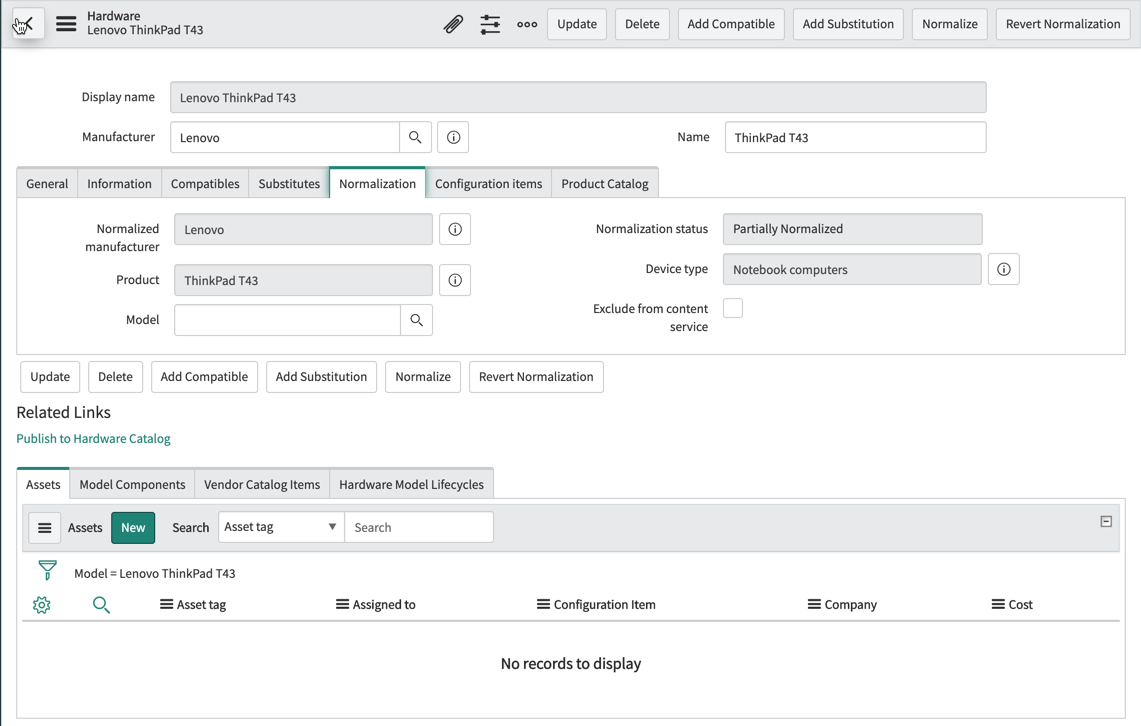
Task: Click Normalize in the header bar
Action: tap(950, 24)
